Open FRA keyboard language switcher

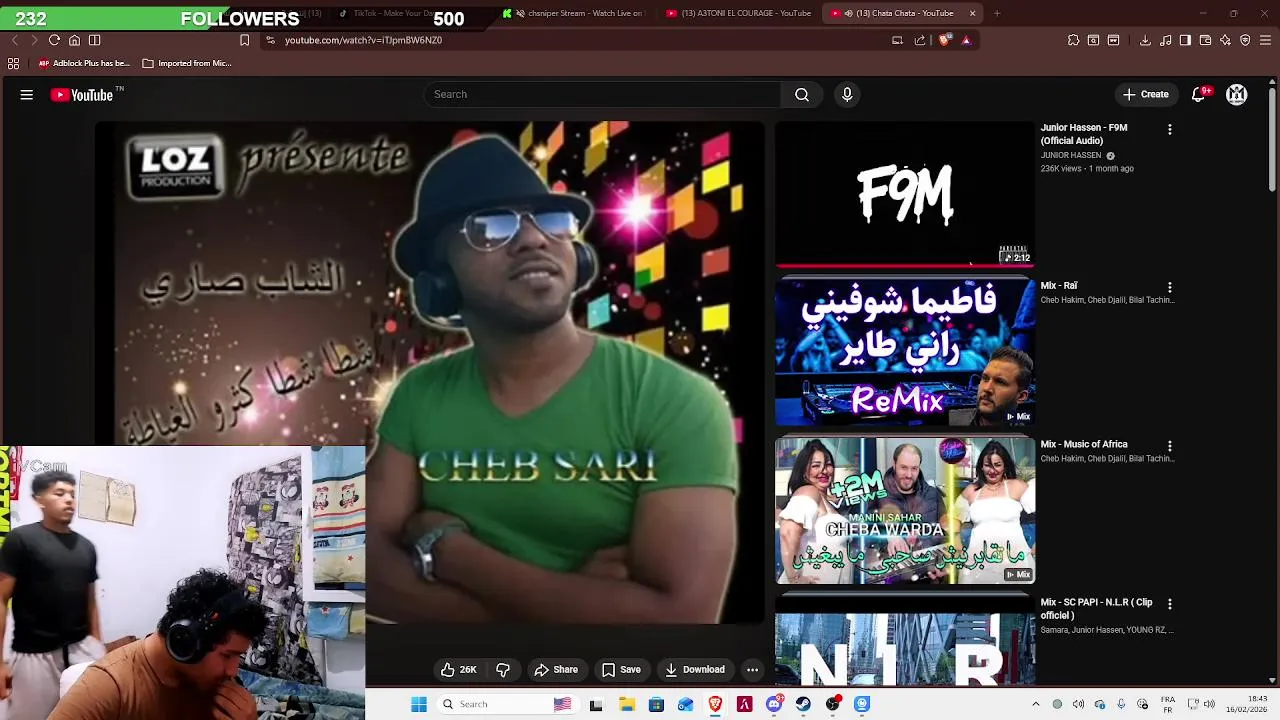coord(1168,704)
